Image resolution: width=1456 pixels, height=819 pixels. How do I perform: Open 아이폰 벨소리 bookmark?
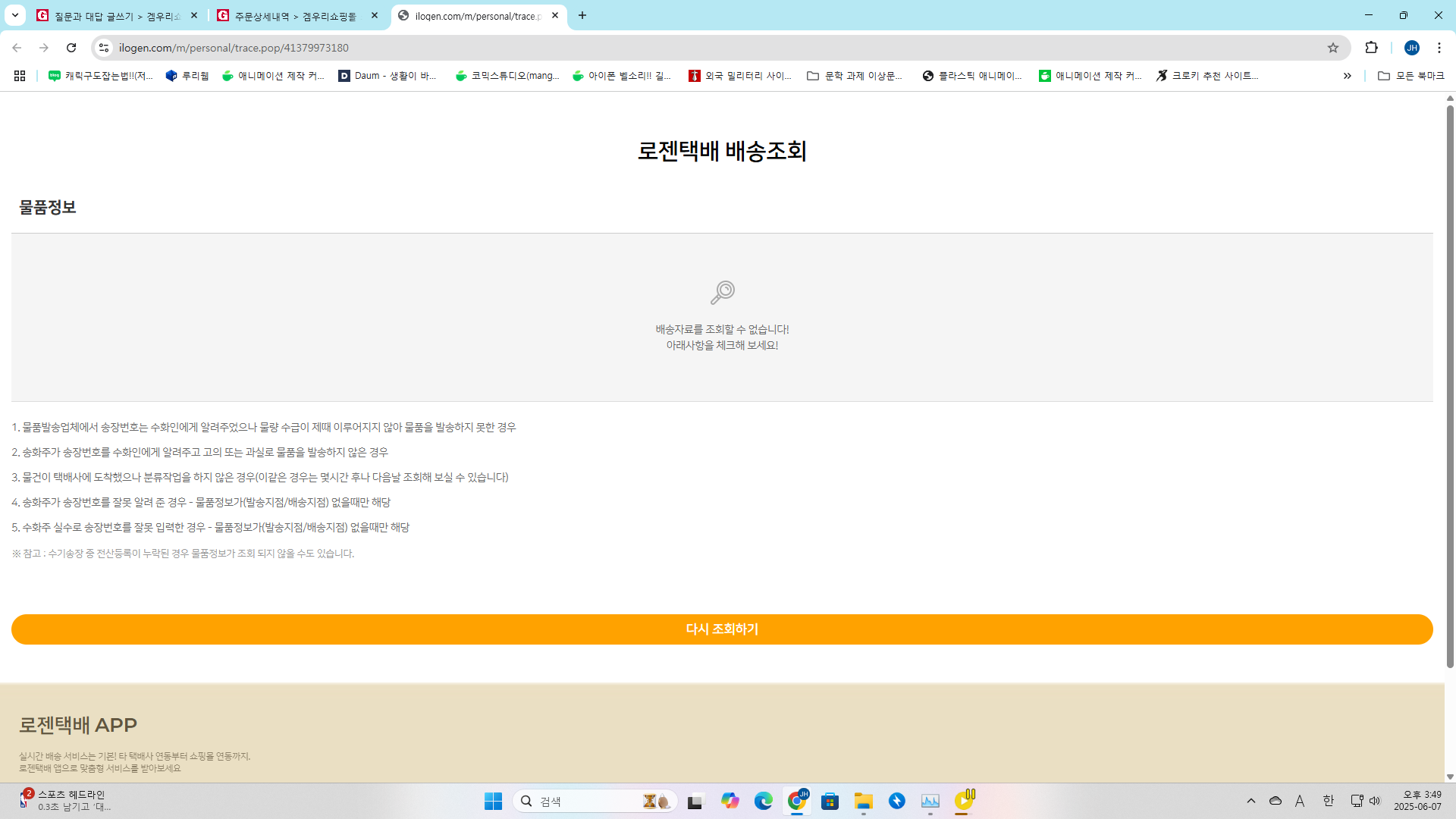coord(622,76)
